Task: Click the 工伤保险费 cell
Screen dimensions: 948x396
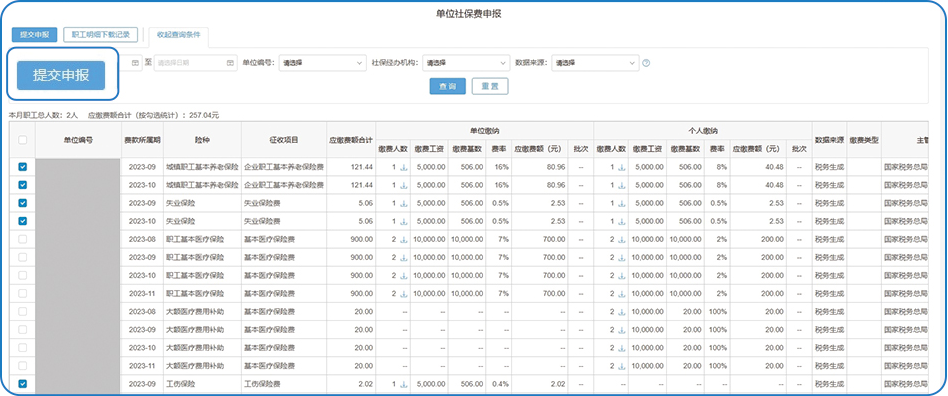Action: click(x=284, y=384)
